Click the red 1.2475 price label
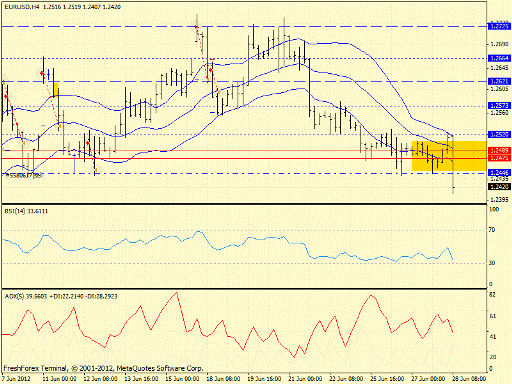512x384 pixels. pyautogui.click(x=499, y=158)
